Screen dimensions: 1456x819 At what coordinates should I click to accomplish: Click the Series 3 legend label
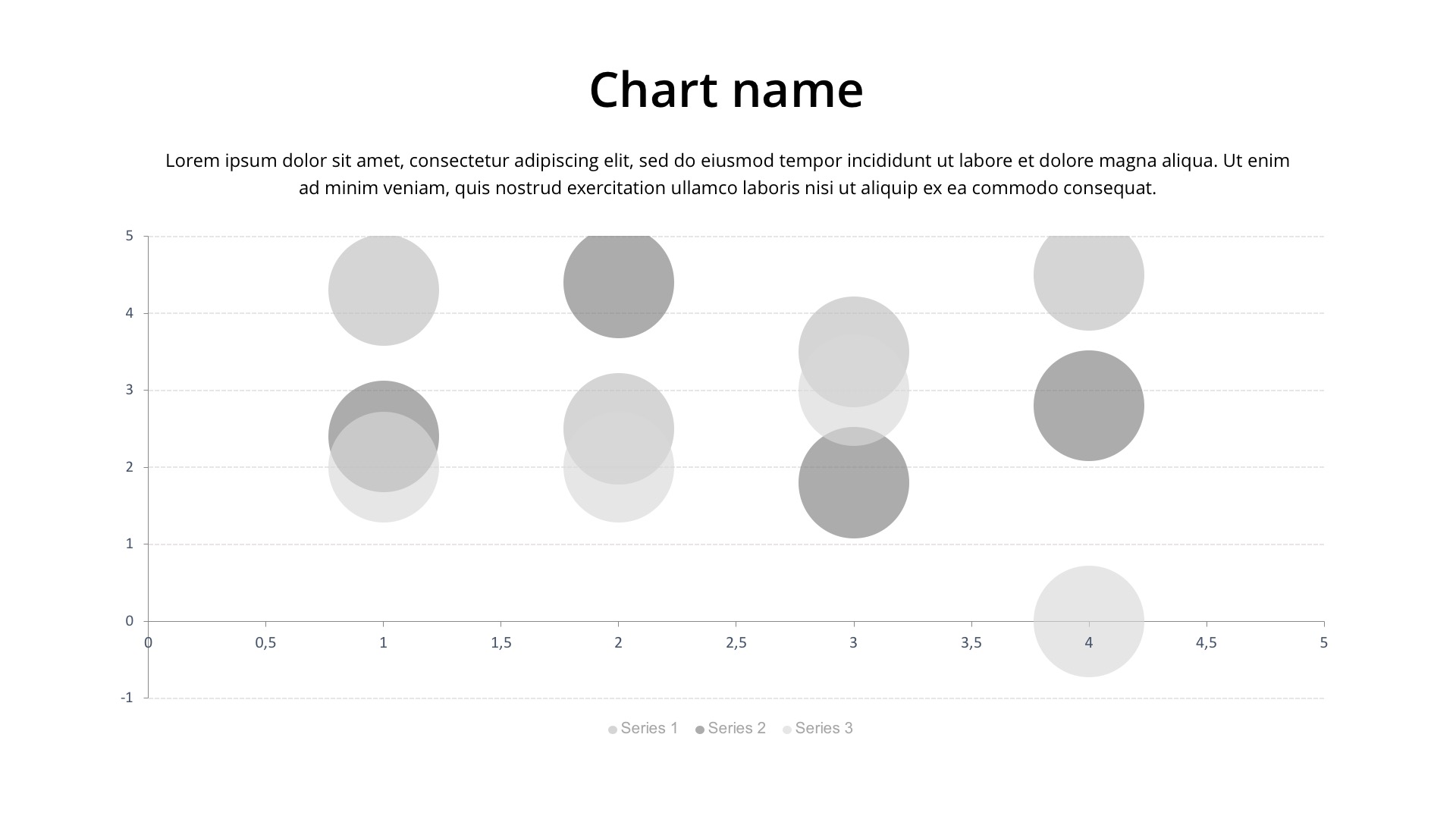(824, 729)
